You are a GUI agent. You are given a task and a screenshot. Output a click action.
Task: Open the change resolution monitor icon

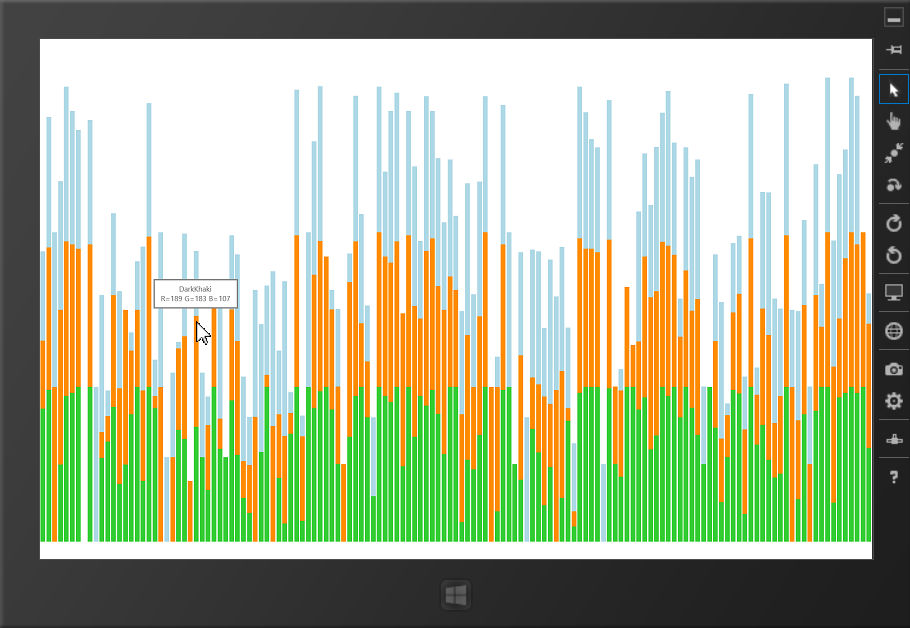coord(894,293)
